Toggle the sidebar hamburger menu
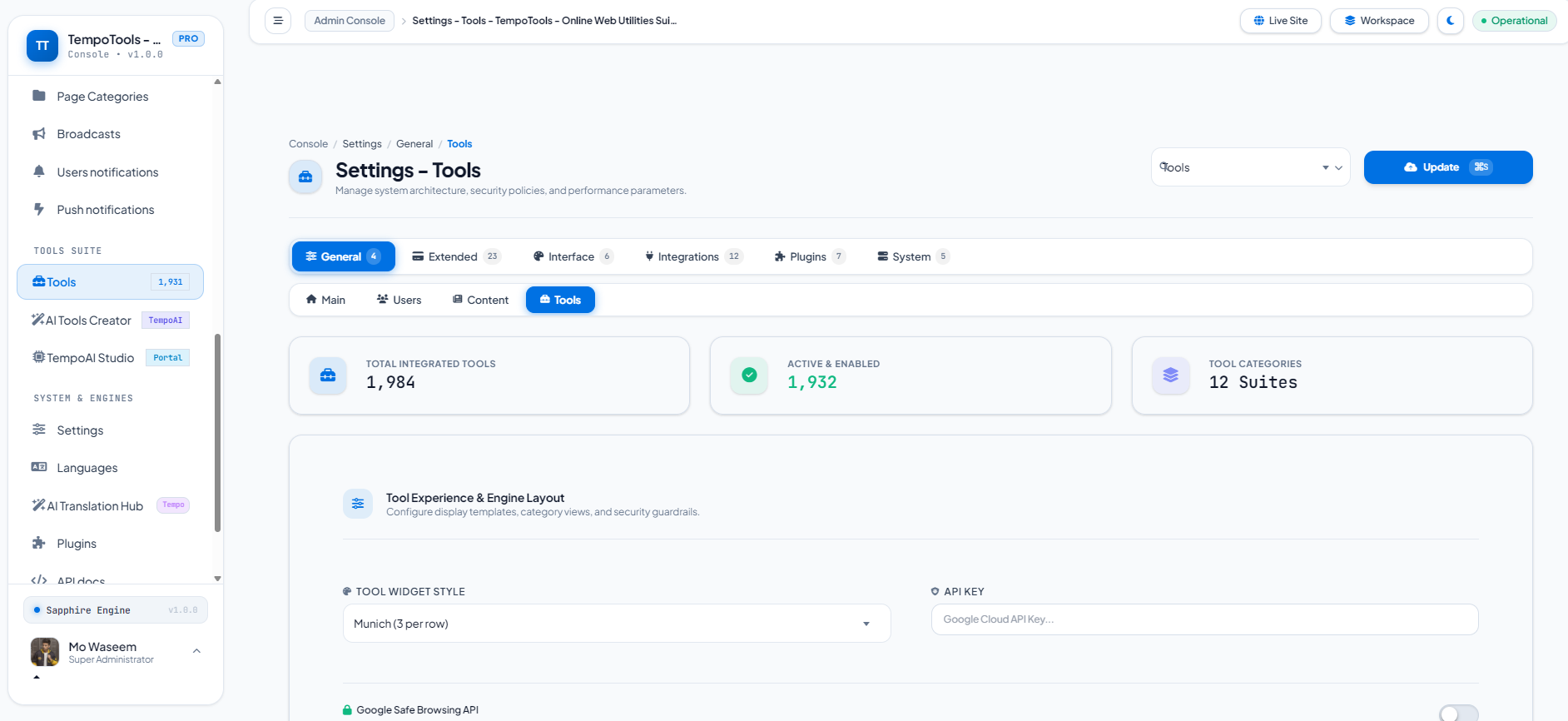The width and height of the screenshot is (1568, 721). point(278,21)
